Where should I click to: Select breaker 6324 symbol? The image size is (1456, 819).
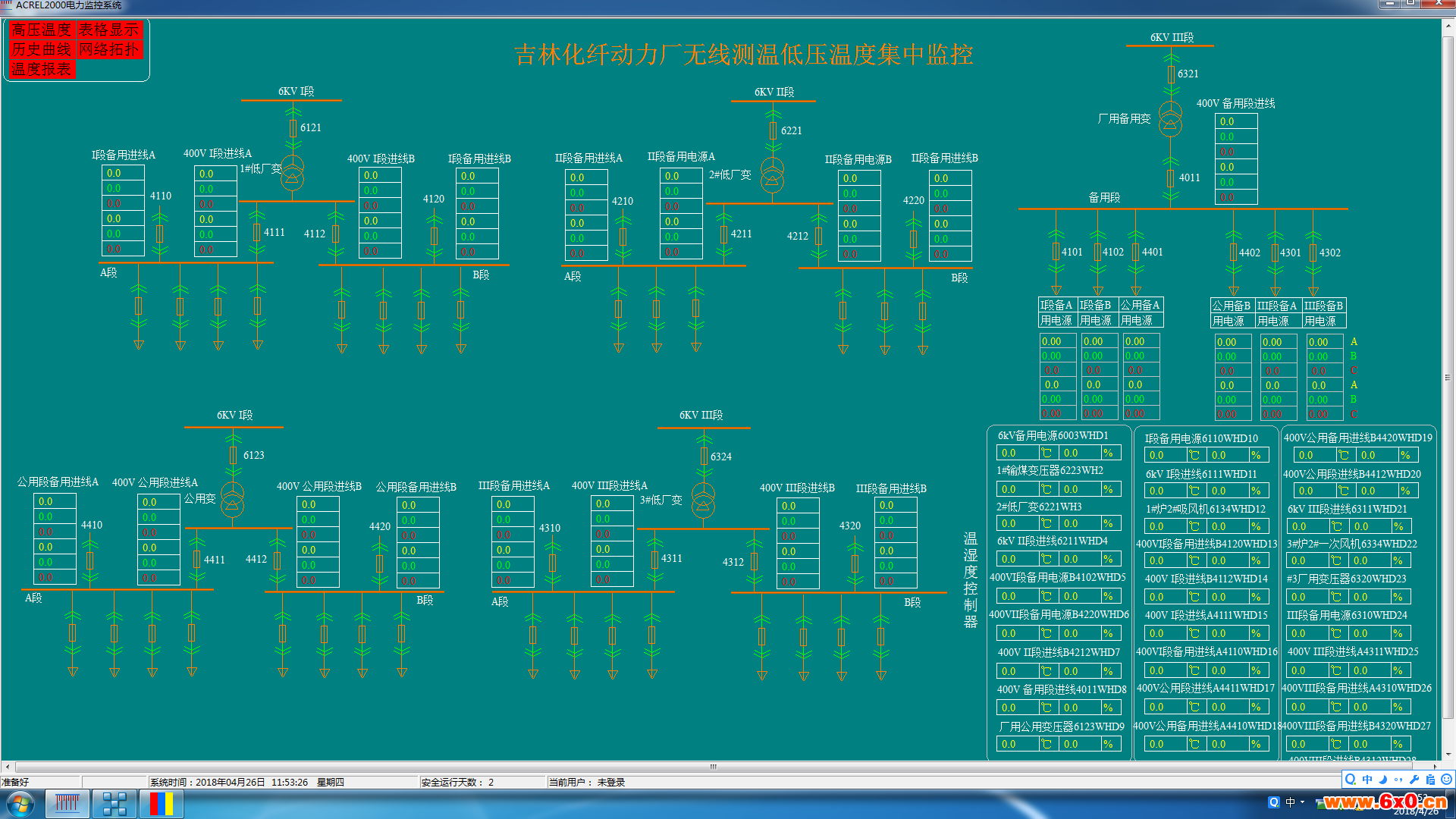click(704, 457)
